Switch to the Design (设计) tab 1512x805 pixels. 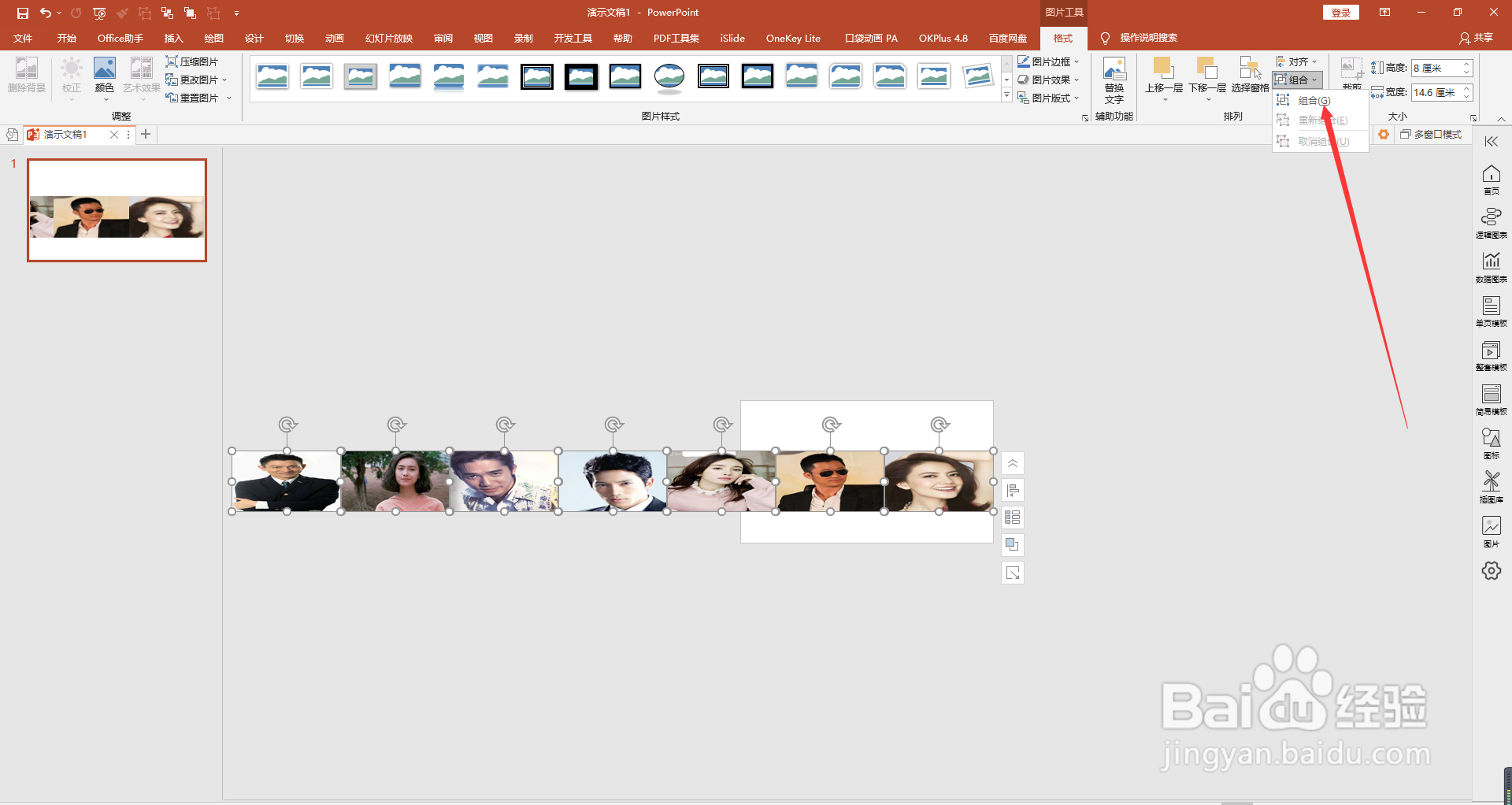pyautogui.click(x=254, y=38)
